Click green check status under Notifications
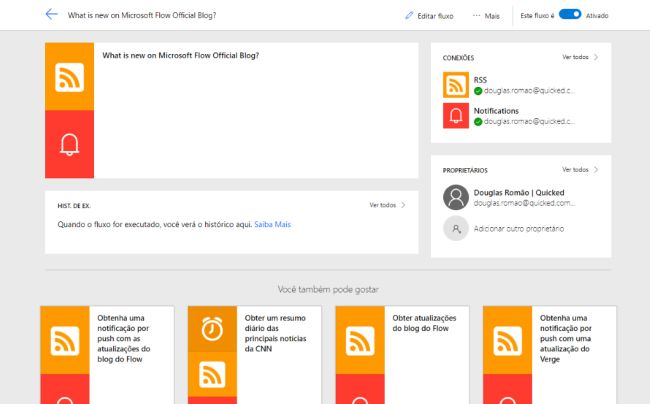Image resolution: width=650 pixels, height=404 pixels. coord(478,122)
